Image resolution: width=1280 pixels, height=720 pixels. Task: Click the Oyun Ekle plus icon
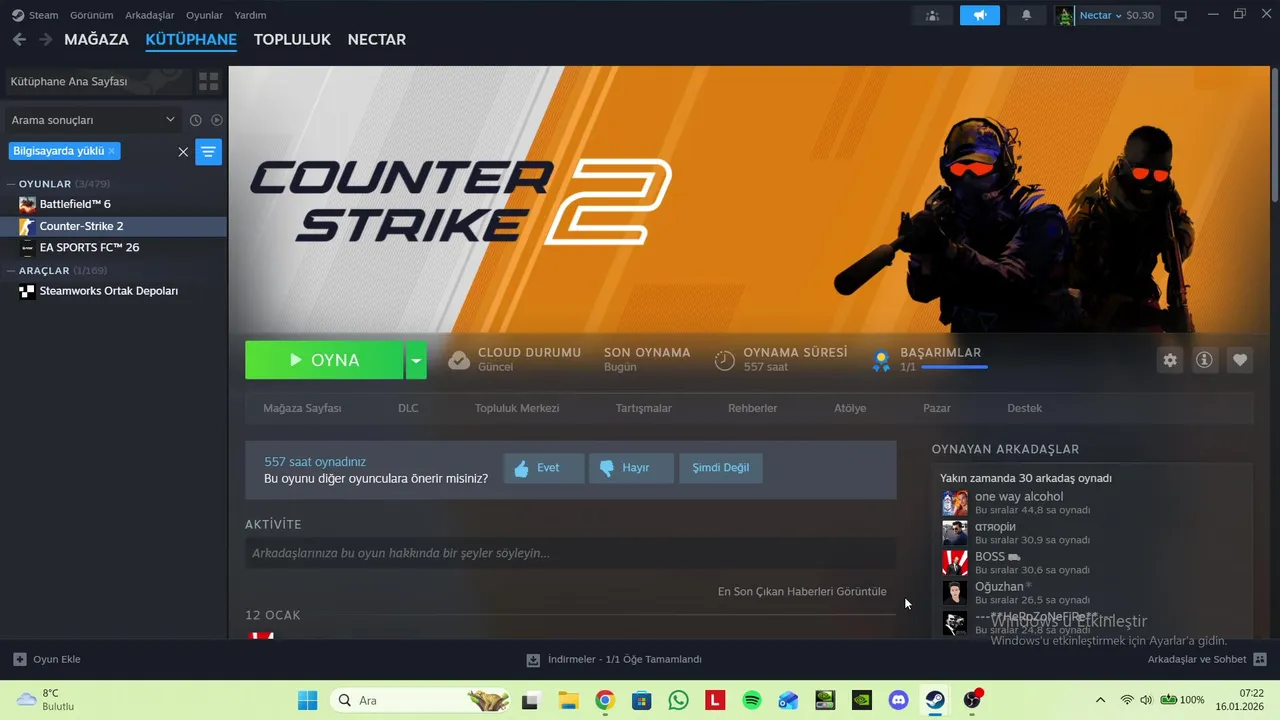point(19,659)
